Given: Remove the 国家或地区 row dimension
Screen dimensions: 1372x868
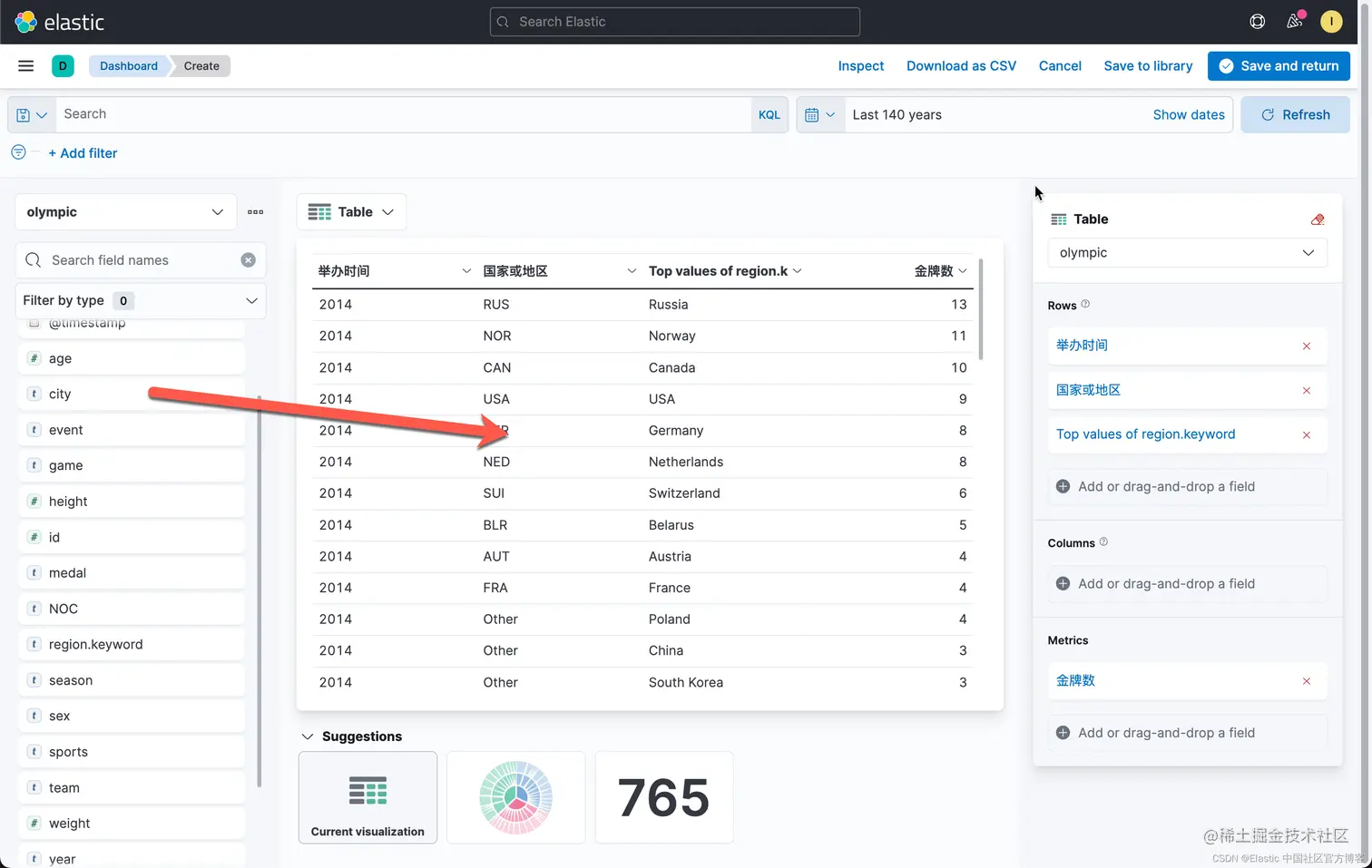Looking at the screenshot, I should (1307, 391).
